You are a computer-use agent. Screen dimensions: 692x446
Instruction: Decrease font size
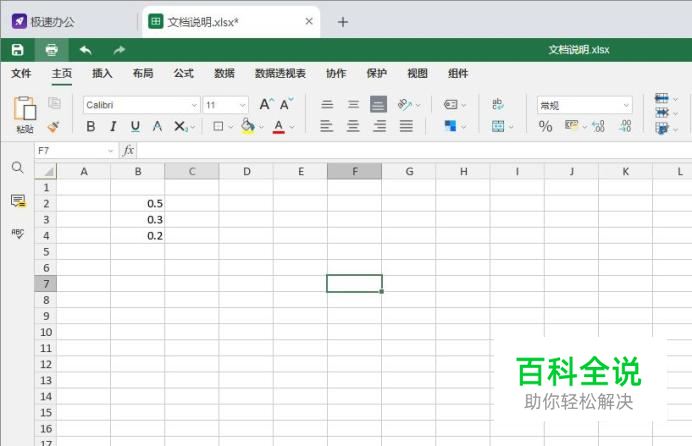[286, 105]
